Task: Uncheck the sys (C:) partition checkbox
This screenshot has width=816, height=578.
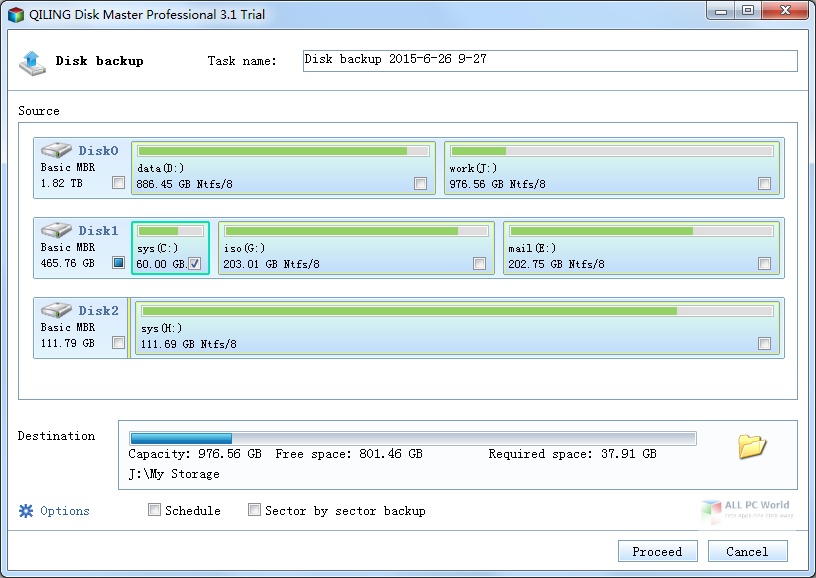Action: (195, 264)
